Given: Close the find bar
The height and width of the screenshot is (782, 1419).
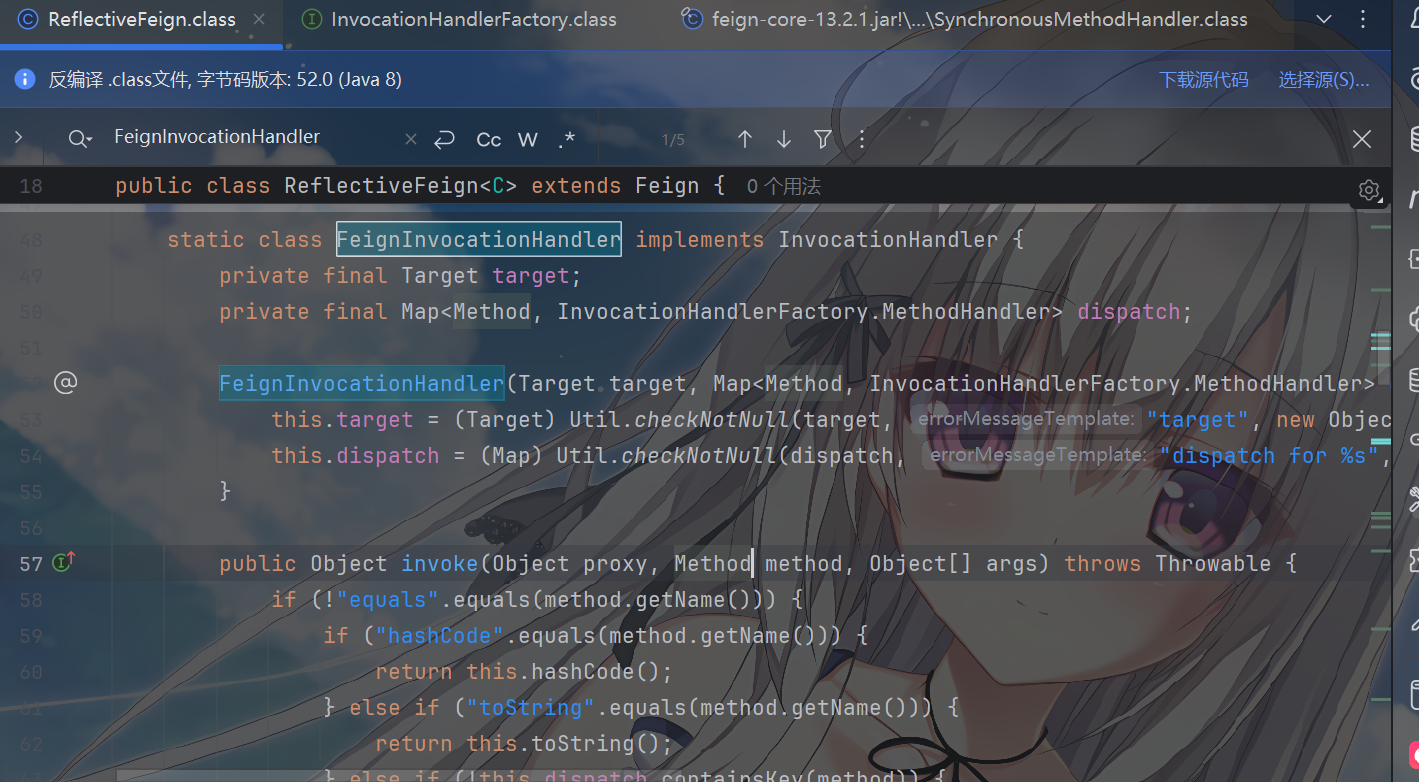Looking at the screenshot, I should 1362,139.
